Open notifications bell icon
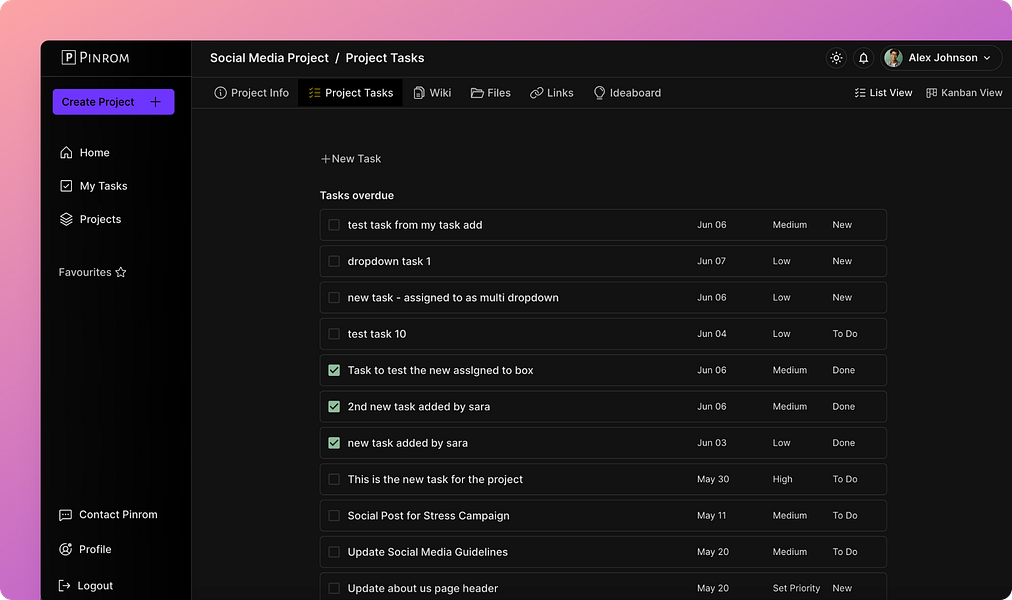The height and width of the screenshot is (600, 1012). point(864,58)
